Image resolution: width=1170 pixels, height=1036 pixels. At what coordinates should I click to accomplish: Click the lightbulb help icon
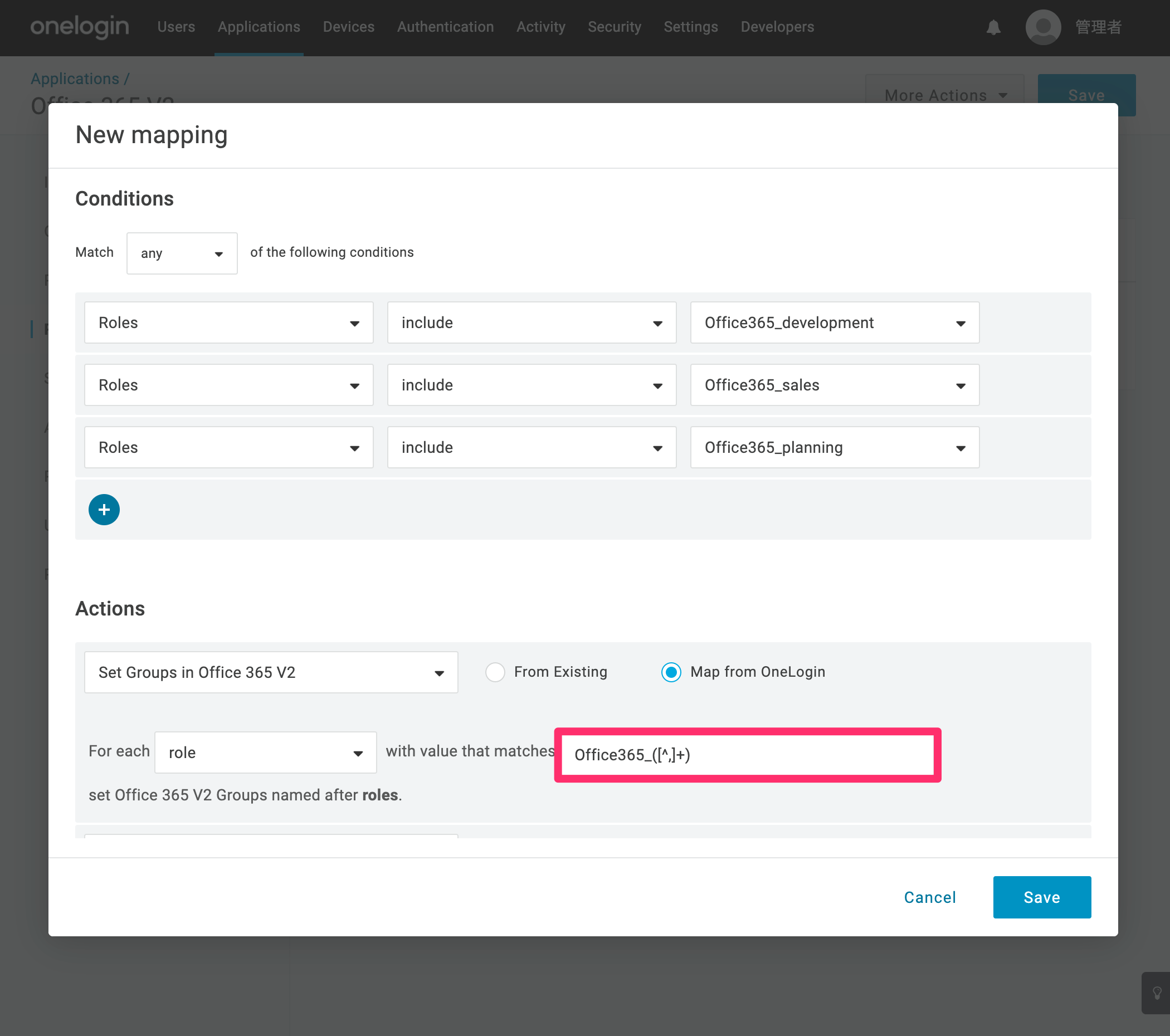tap(1157, 993)
